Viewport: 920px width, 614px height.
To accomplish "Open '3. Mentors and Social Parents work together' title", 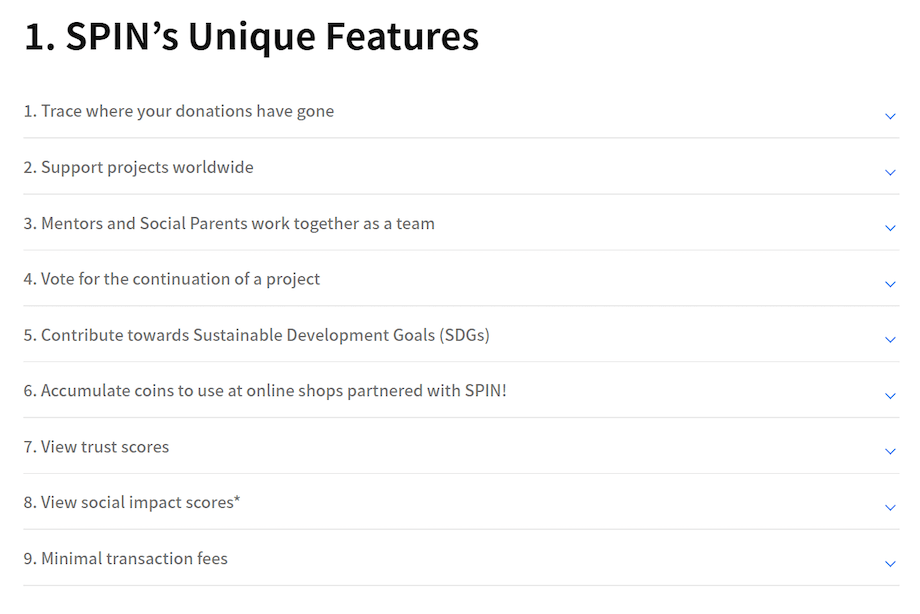I will (x=229, y=224).
